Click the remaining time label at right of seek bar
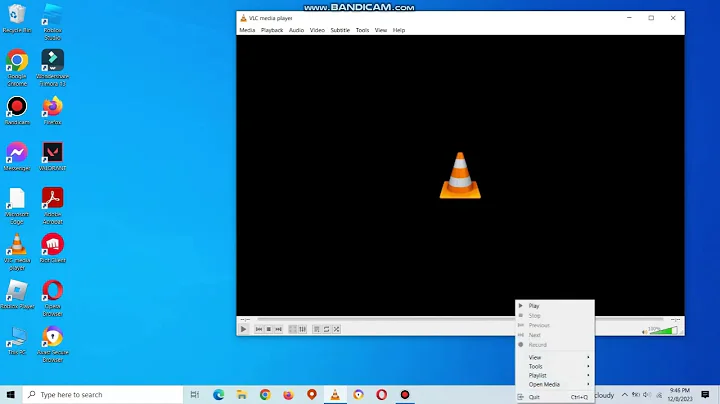Screen dimensions: 720x404 [x=675, y=319]
